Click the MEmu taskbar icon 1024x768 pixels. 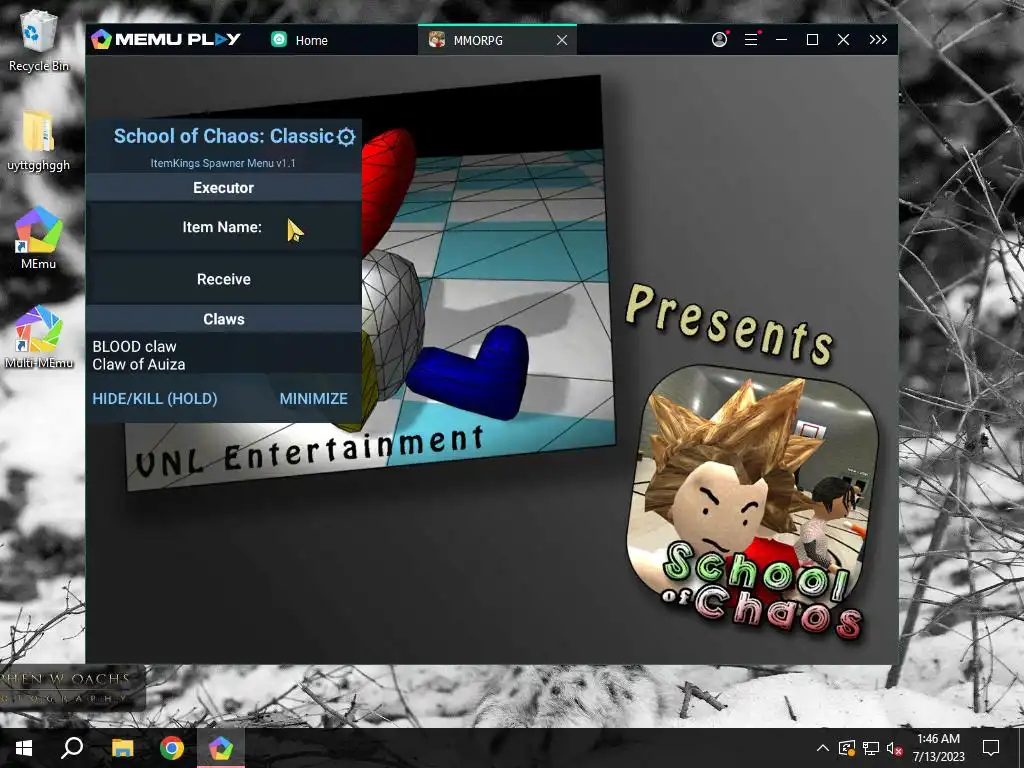(221, 748)
